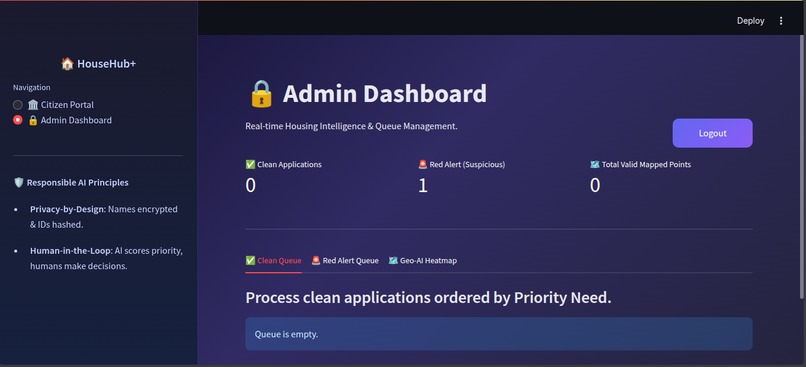Click the 'Privacy-by-Design' principle text
Screen dimensions: 806x367
coord(104,217)
